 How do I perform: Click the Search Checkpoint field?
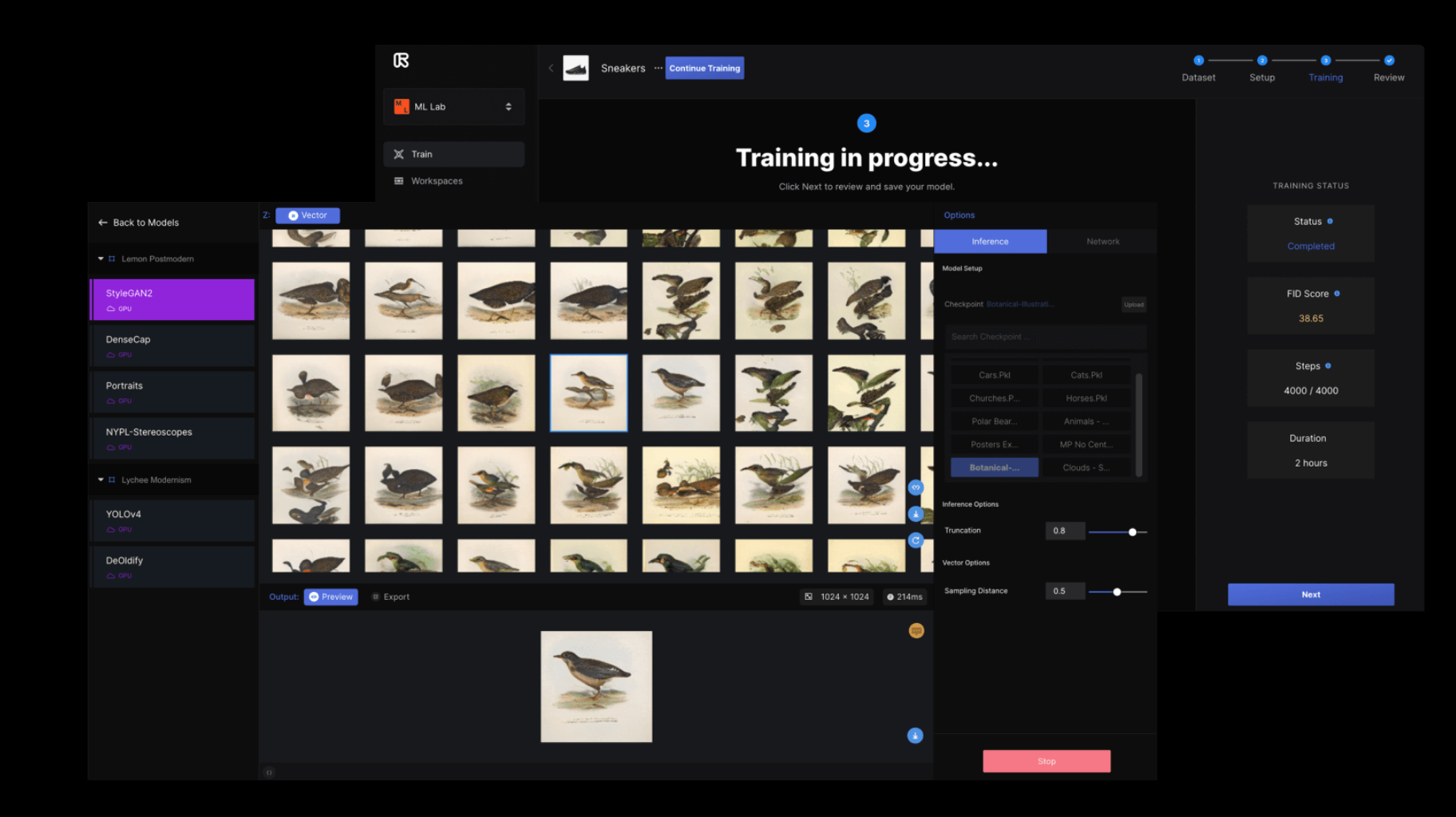[x=1046, y=337]
